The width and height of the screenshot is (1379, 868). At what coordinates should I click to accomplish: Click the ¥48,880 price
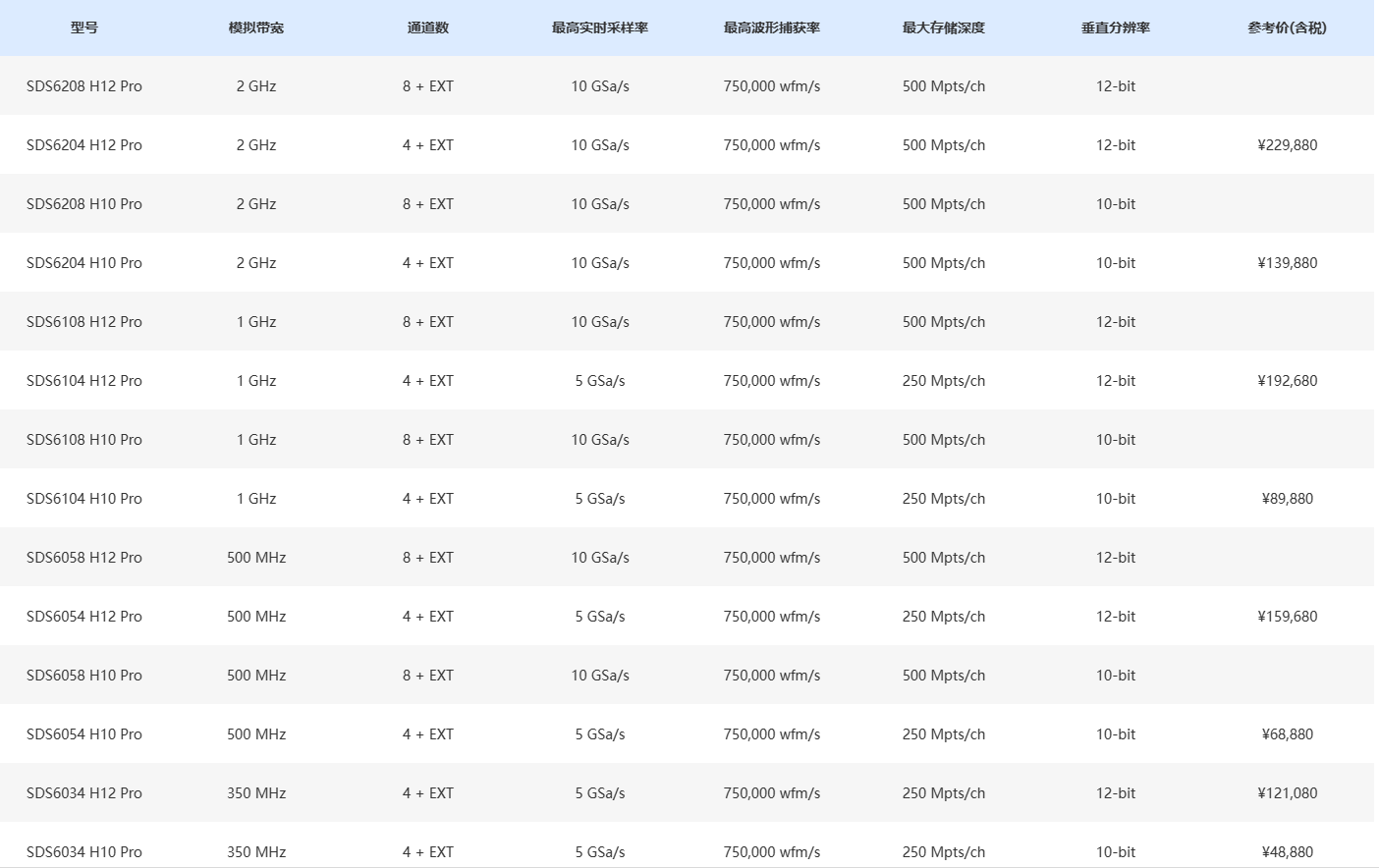(x=1288, y=852)
